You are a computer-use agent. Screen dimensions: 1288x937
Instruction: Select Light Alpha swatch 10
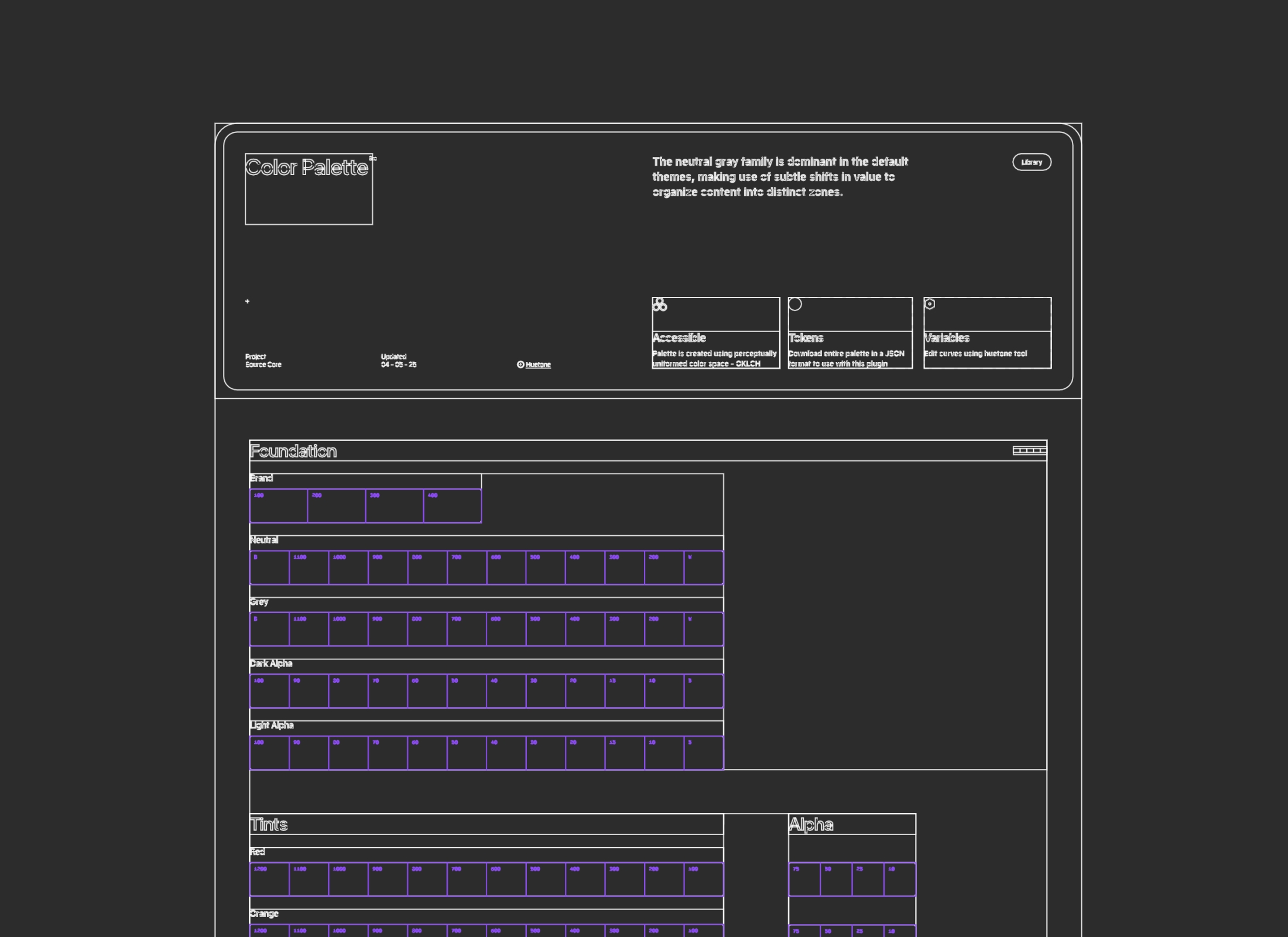click(x=664, y=753)
